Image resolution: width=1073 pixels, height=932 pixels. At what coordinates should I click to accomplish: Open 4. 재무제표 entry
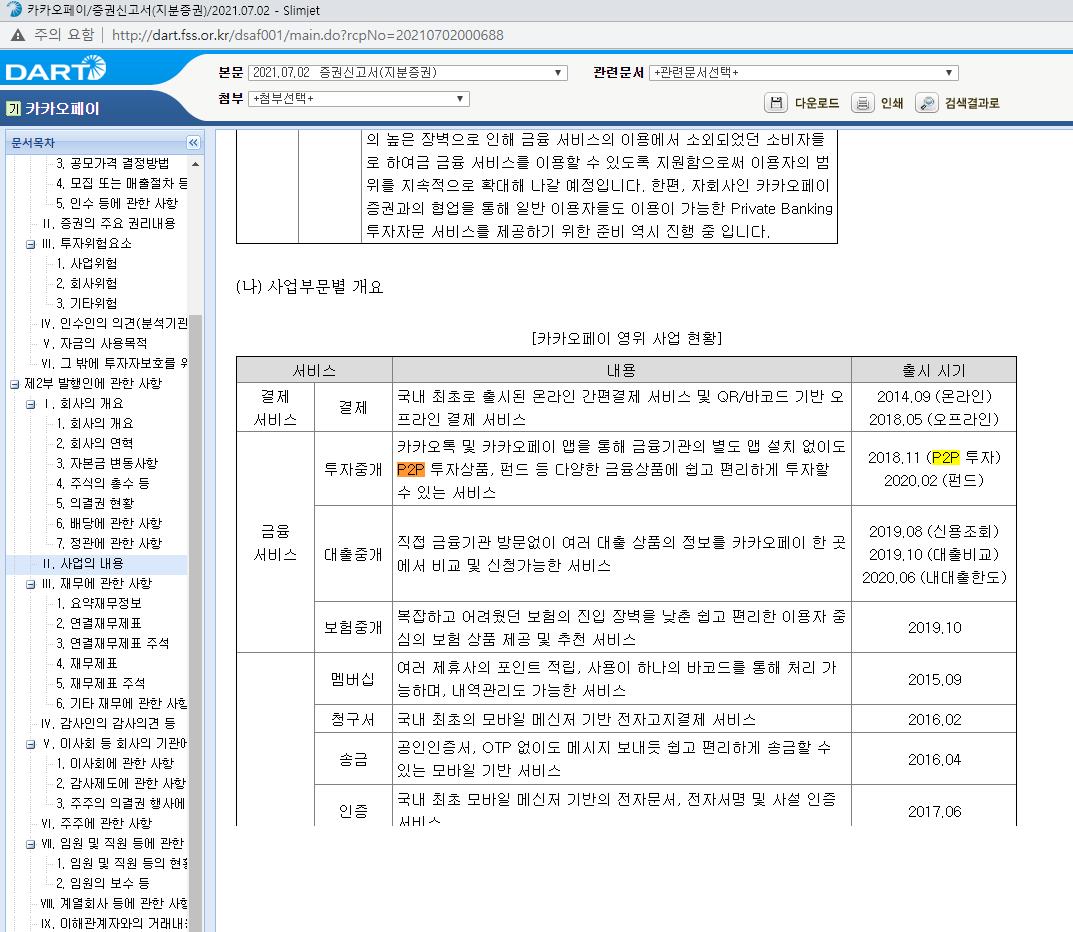(86, 663)
